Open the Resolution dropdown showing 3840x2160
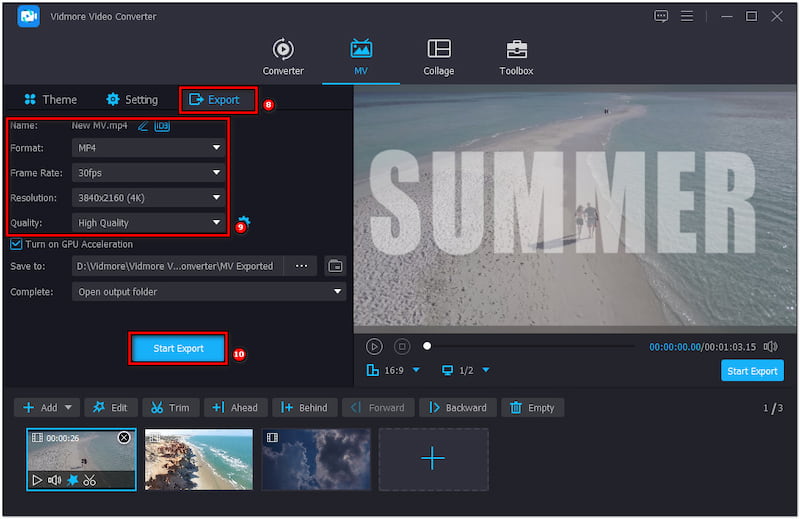The height and width of the screenshot is (519, 800). (x=148, y=198)
